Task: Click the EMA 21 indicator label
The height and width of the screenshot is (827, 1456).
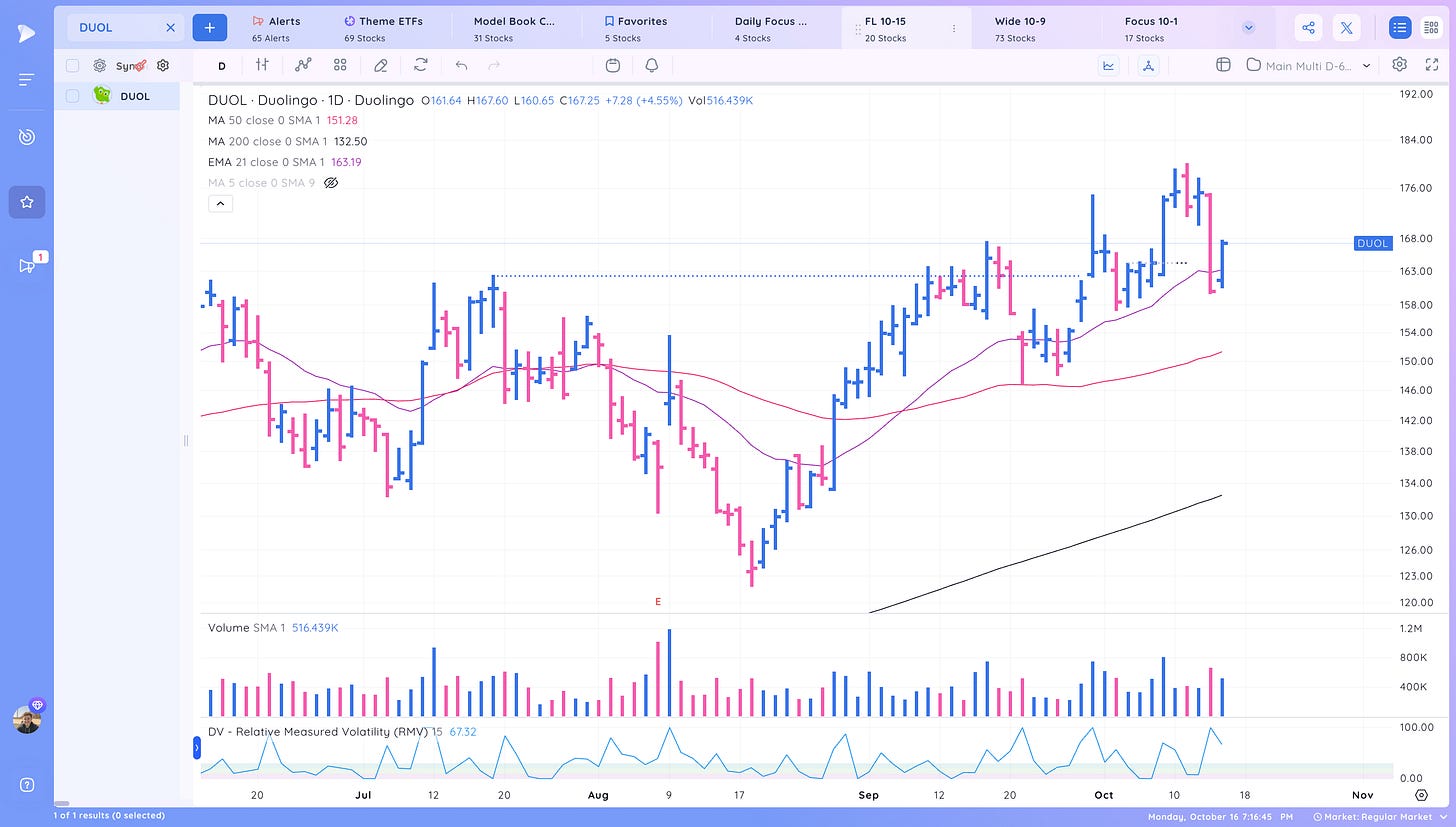Action: click(266, 162)
